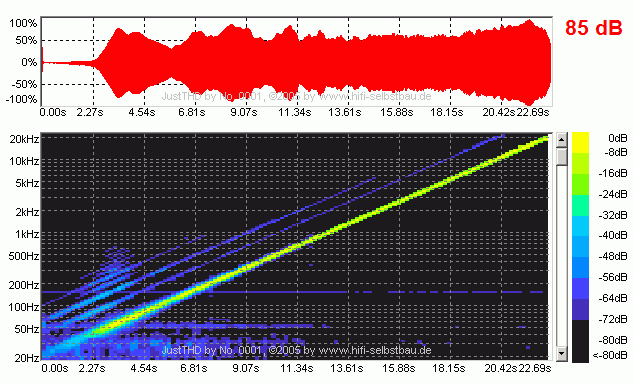Click the '-100%' amplitude label on the waveform
634x383 pixels.
pos(21,99)
